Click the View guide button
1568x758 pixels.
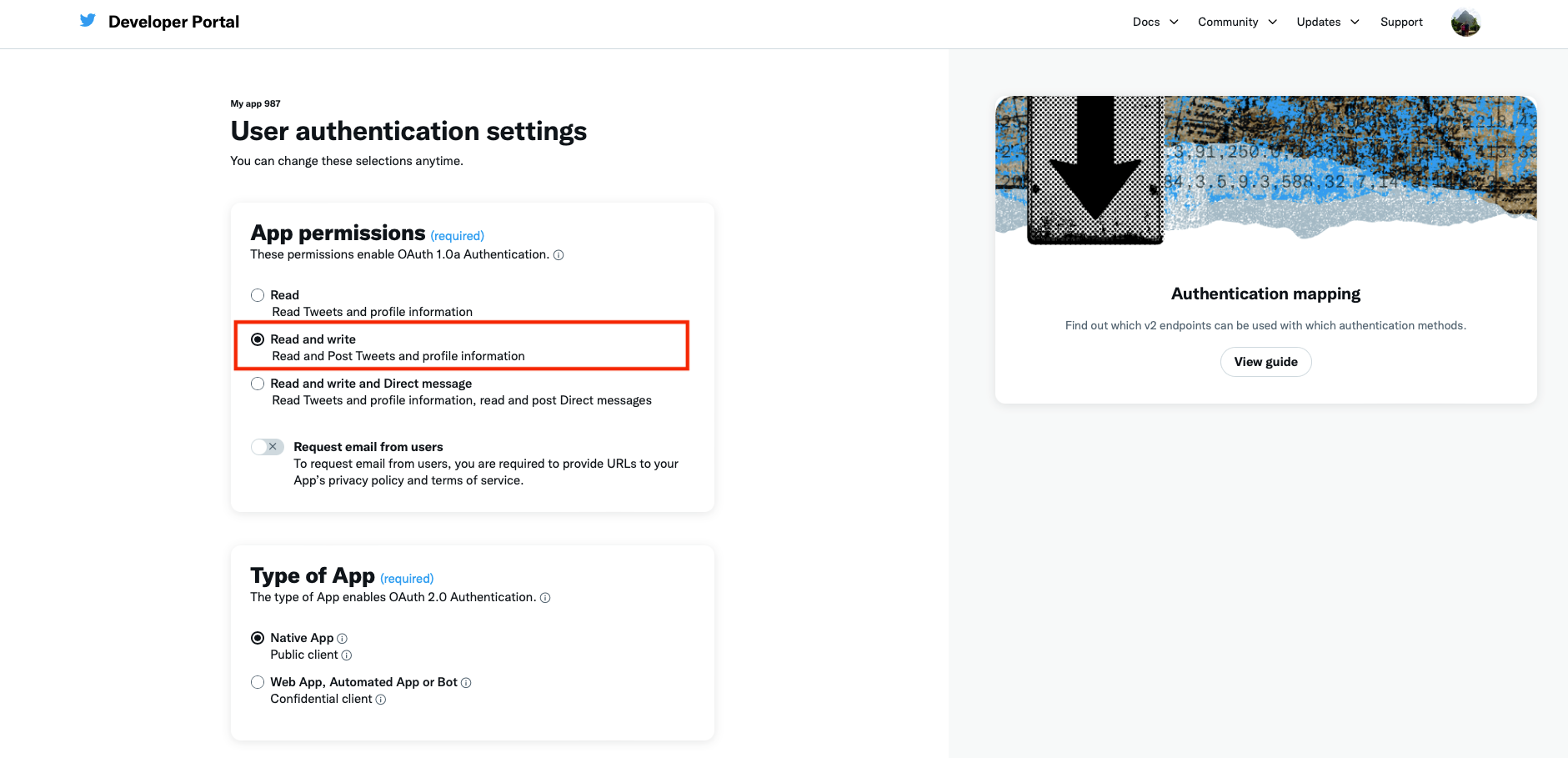click(x=1265, y=362)
